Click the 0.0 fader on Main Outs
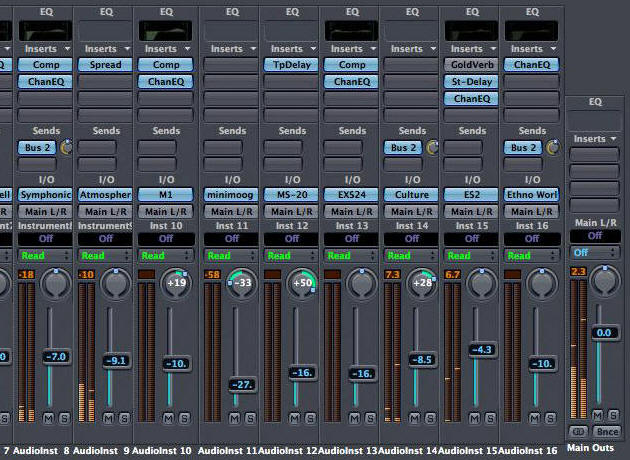Screen dimensions: 630x460 (x=604, y=333)
